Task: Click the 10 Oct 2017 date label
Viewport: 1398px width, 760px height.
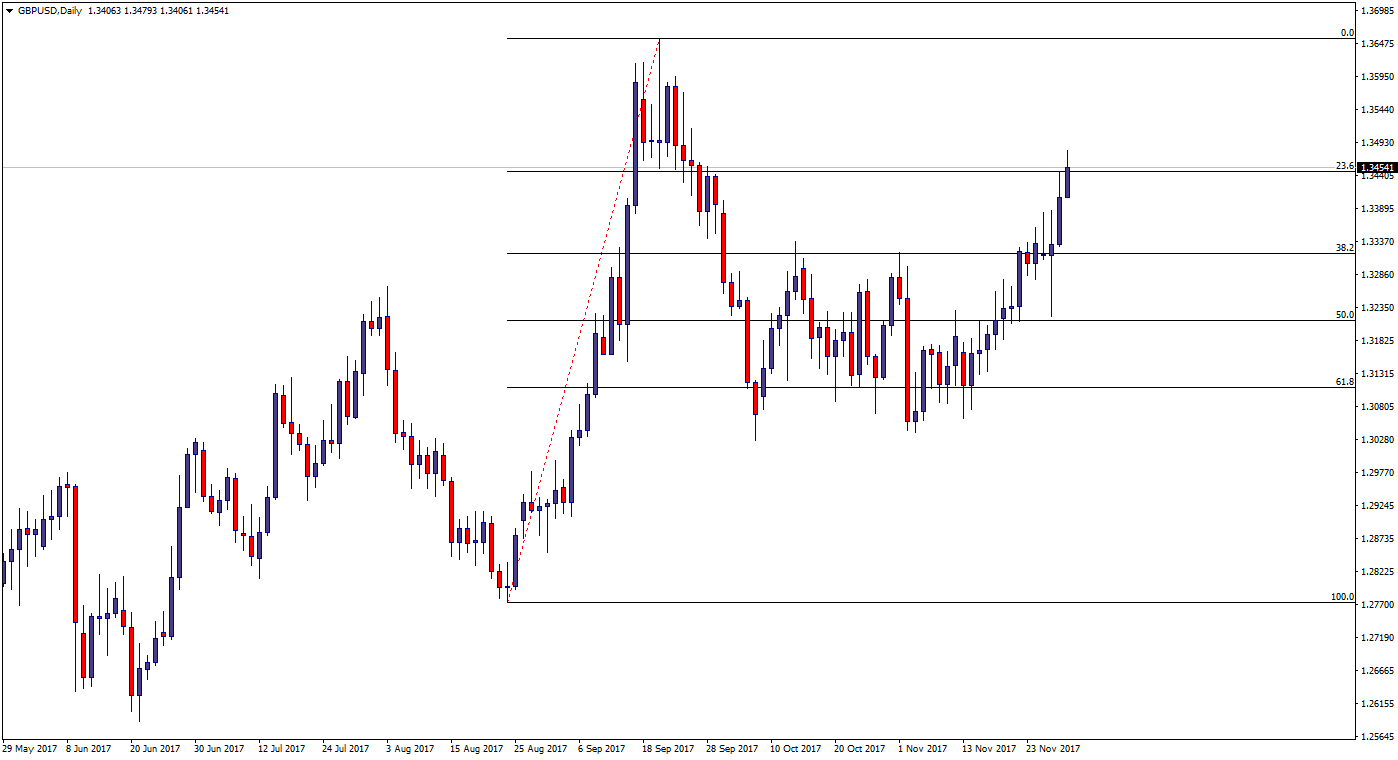Action: (x=795, y=748)
